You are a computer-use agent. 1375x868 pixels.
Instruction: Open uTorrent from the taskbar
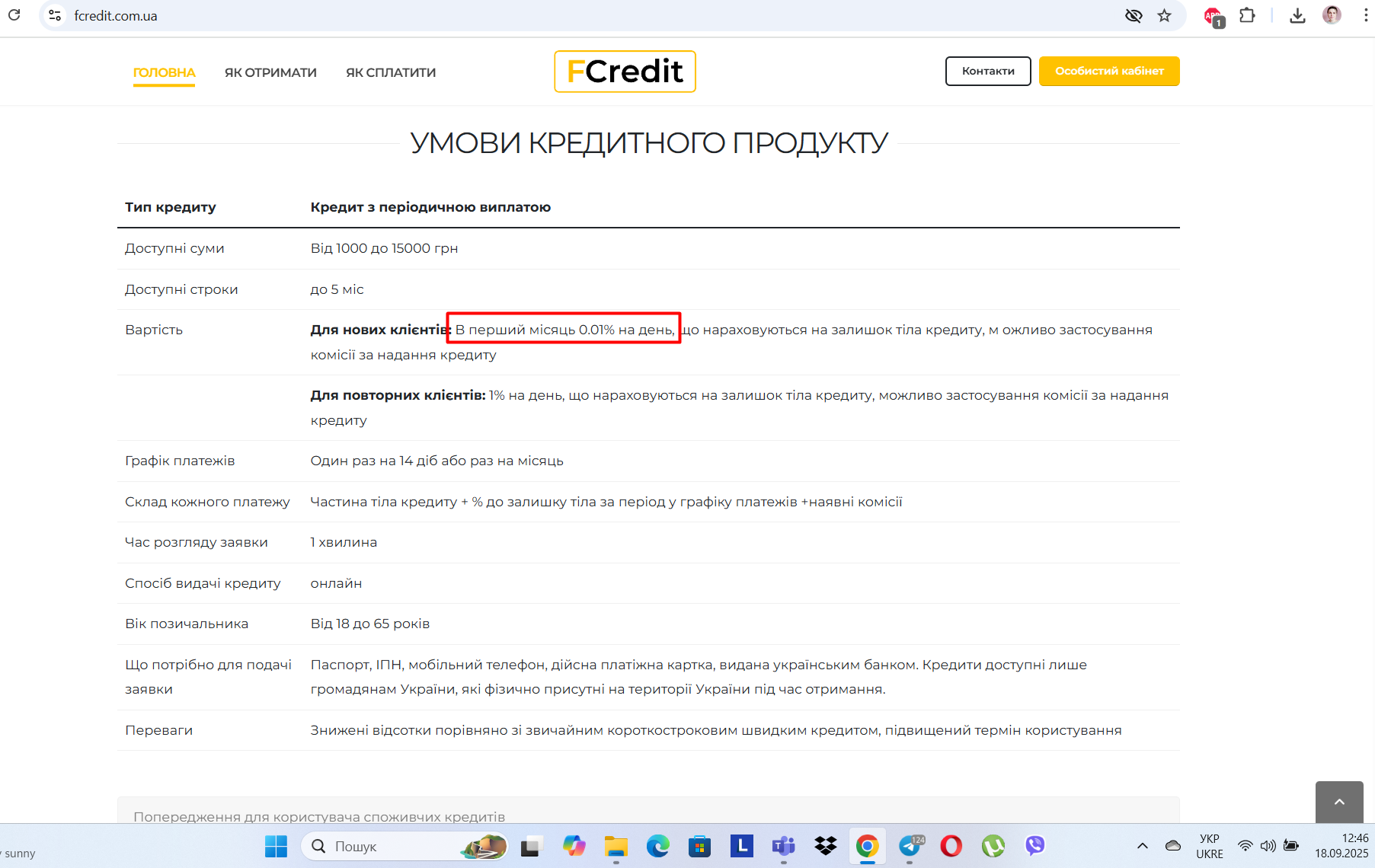pos(993,846)
